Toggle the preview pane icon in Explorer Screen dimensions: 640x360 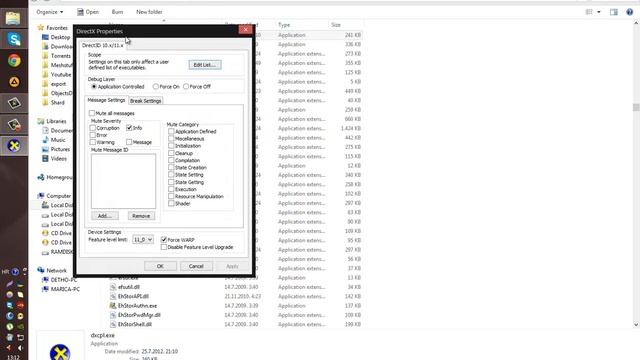point(613,12)
